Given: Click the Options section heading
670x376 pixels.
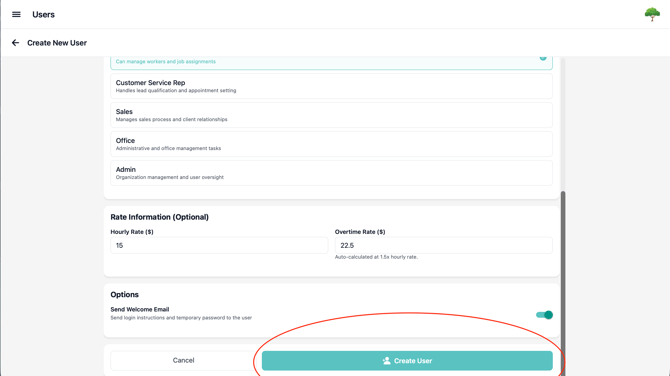Looking at the screenshot, I should coord(124,294).
